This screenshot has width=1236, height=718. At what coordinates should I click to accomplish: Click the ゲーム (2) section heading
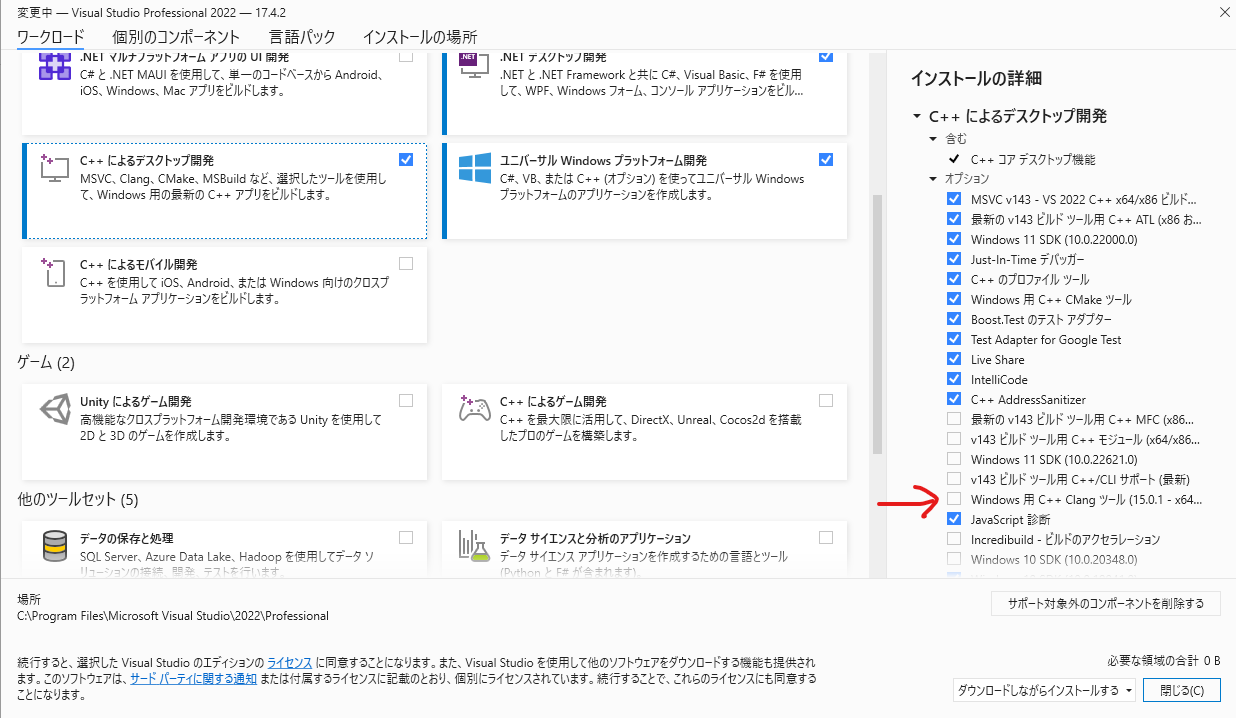(47, 362)
